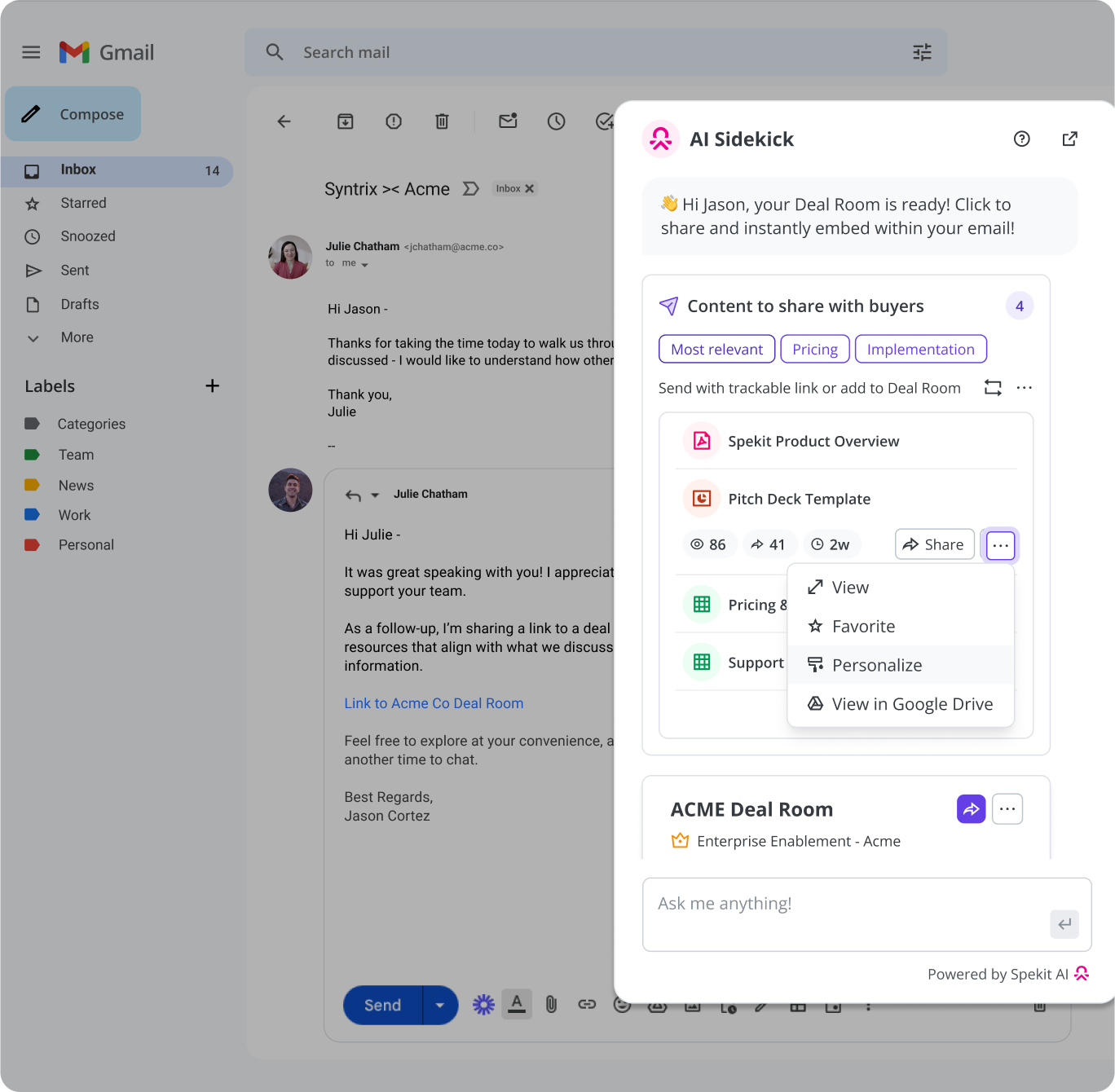Pop out AI Sidekick in new window
The width and height of the screenshot is (1115, 1092).
pyautogui.click(x=1070, y=139)
